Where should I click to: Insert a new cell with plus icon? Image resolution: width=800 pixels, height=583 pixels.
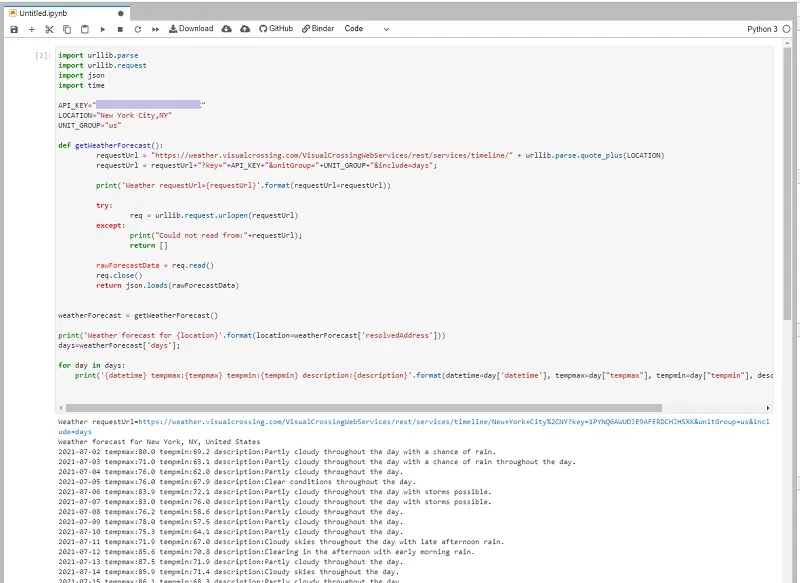(x=31, y=29)
